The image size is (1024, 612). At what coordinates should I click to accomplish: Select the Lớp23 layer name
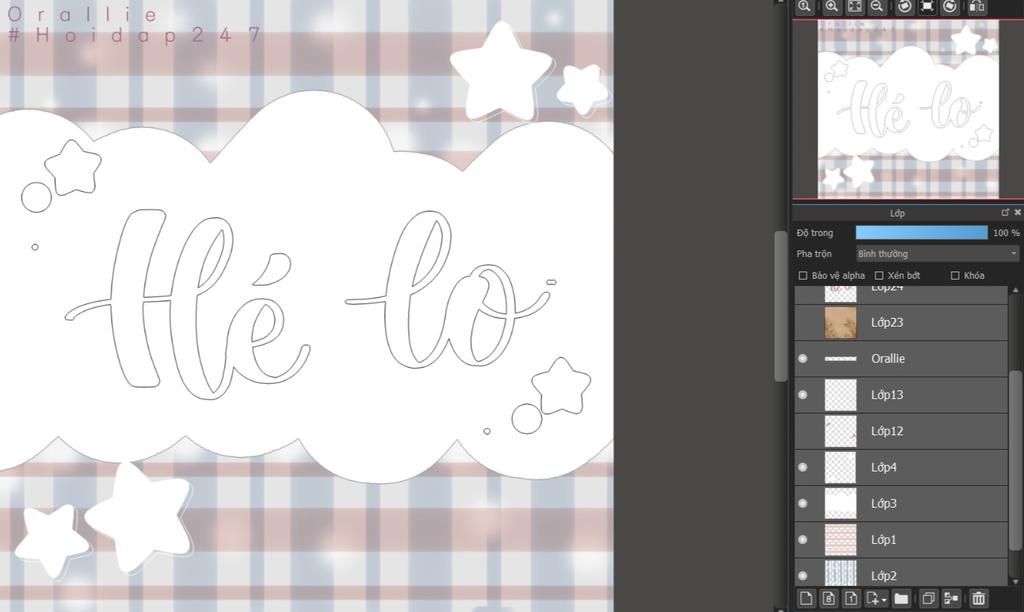pyautogui.click(x=887, y=322)
